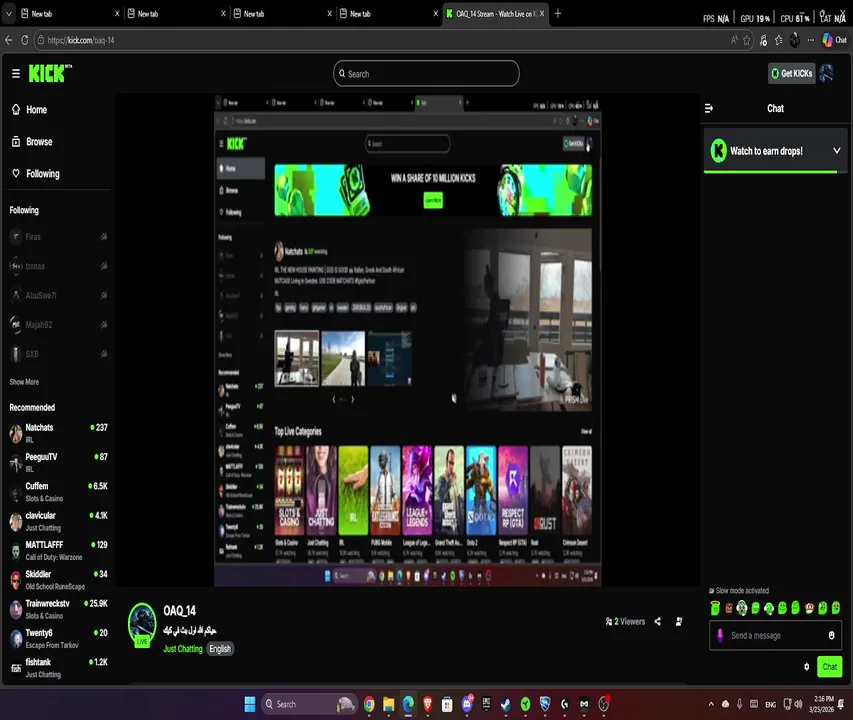Open Windows Start menu
Image resolution: width=853 pixels, height=720 pixels.
pos(250,704)
